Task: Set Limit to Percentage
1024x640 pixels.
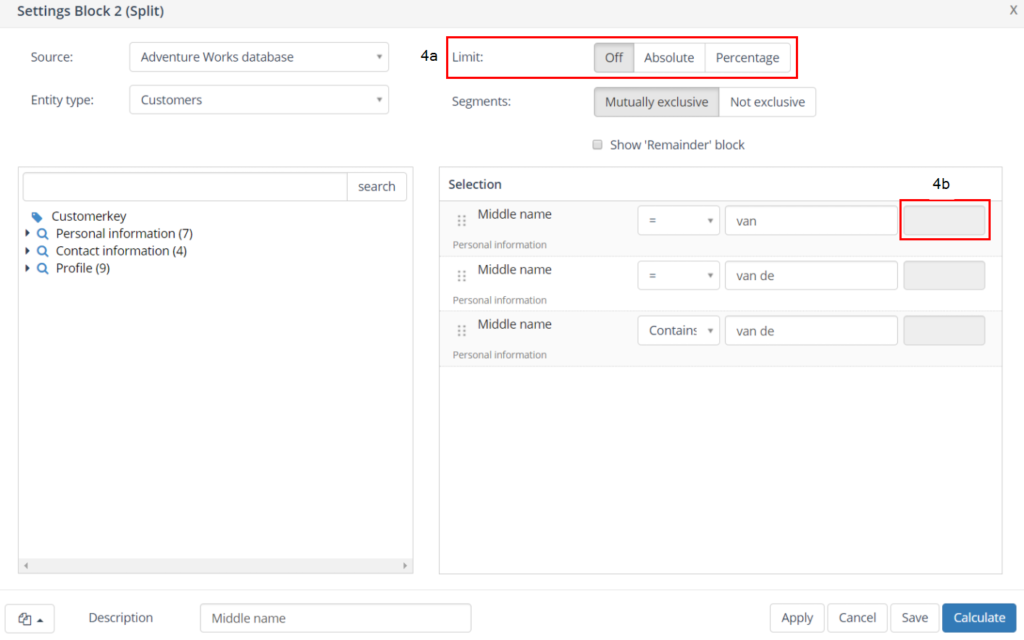Action: click(747, 58)
